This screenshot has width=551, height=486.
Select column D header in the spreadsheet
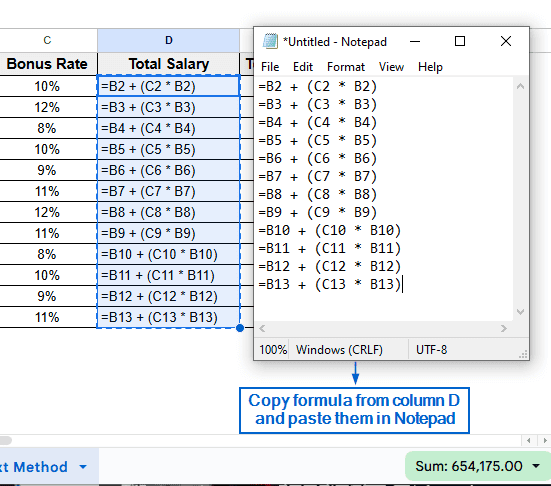169,40
